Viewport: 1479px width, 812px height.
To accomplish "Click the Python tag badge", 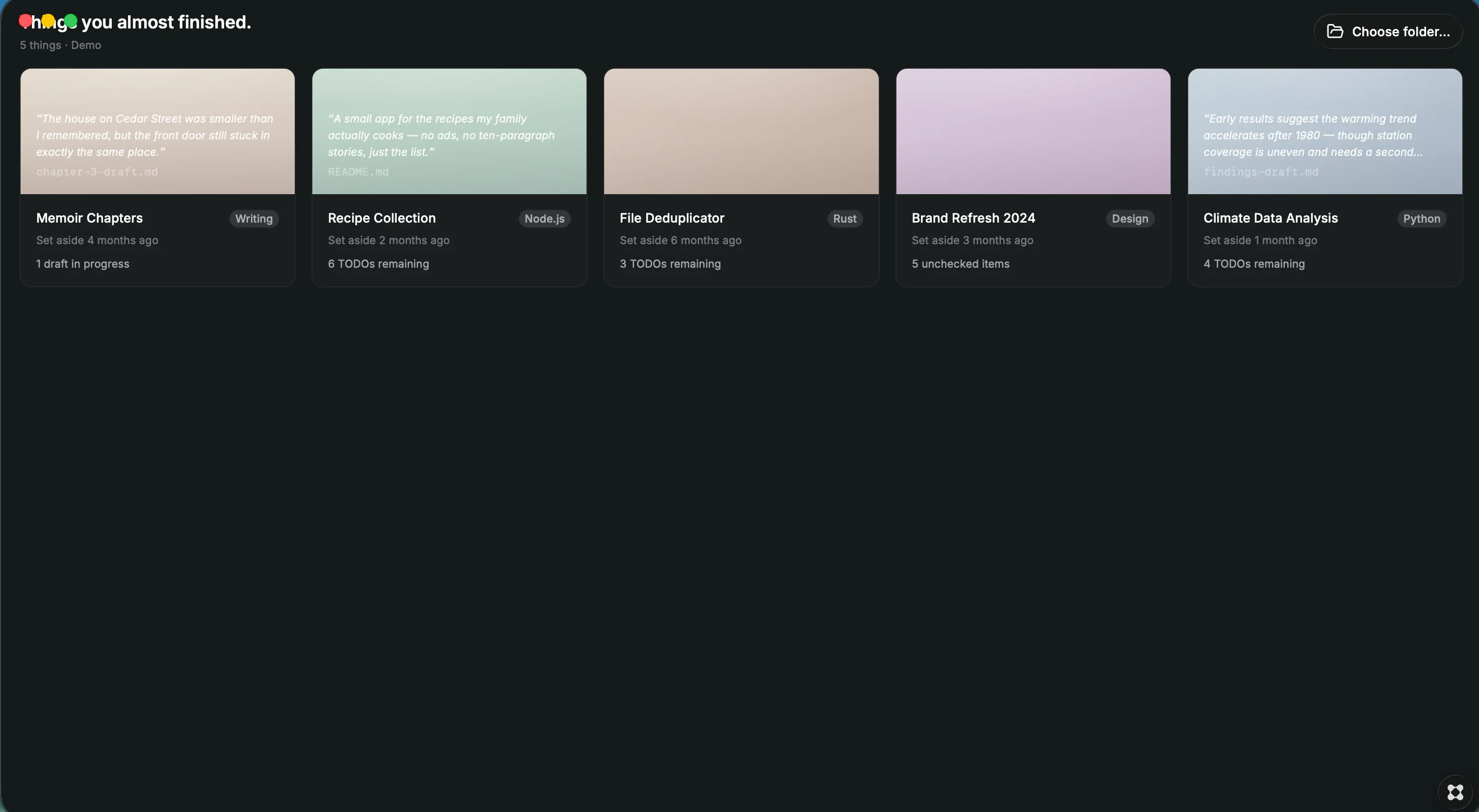I will 1422,219.
